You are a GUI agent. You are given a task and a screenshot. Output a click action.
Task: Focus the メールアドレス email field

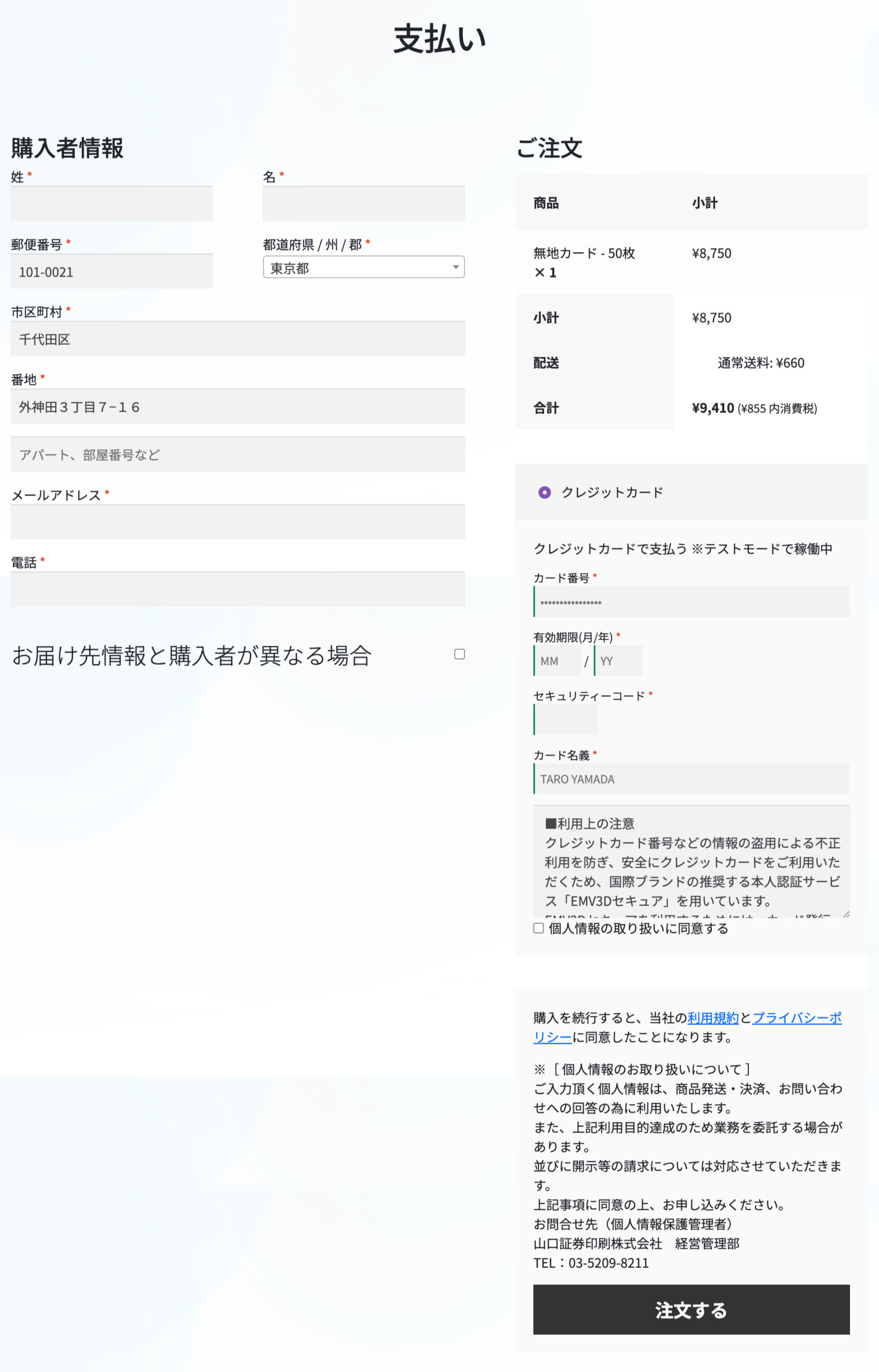coord(238,521)
